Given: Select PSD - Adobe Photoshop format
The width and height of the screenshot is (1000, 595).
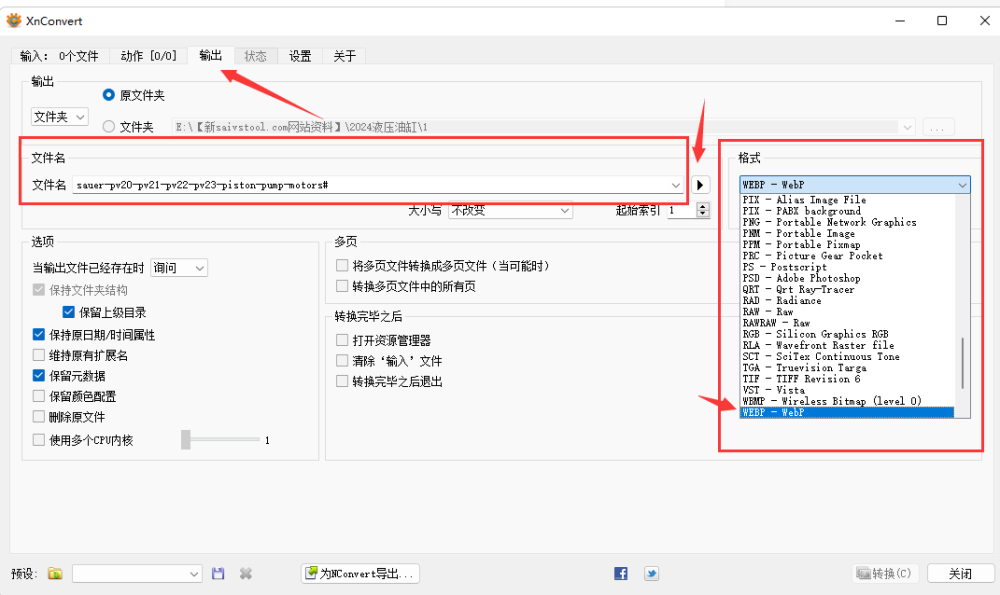Looking at the screenshot, I should click(847, 278).
